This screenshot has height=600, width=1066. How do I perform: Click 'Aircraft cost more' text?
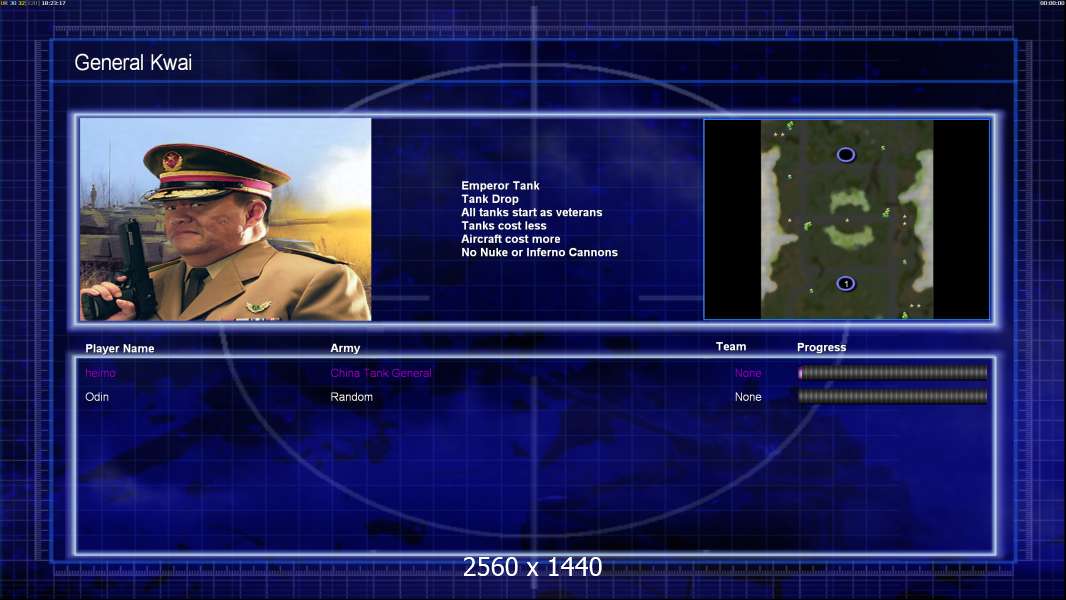point(511,239)
